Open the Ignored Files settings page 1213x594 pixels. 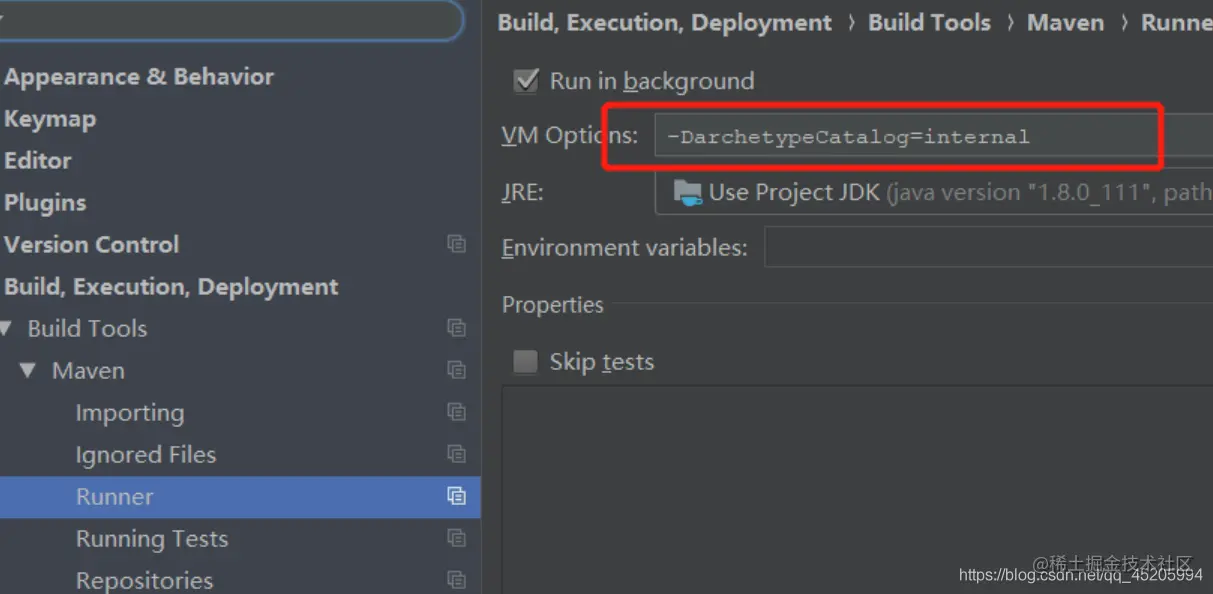pos(146,455)
